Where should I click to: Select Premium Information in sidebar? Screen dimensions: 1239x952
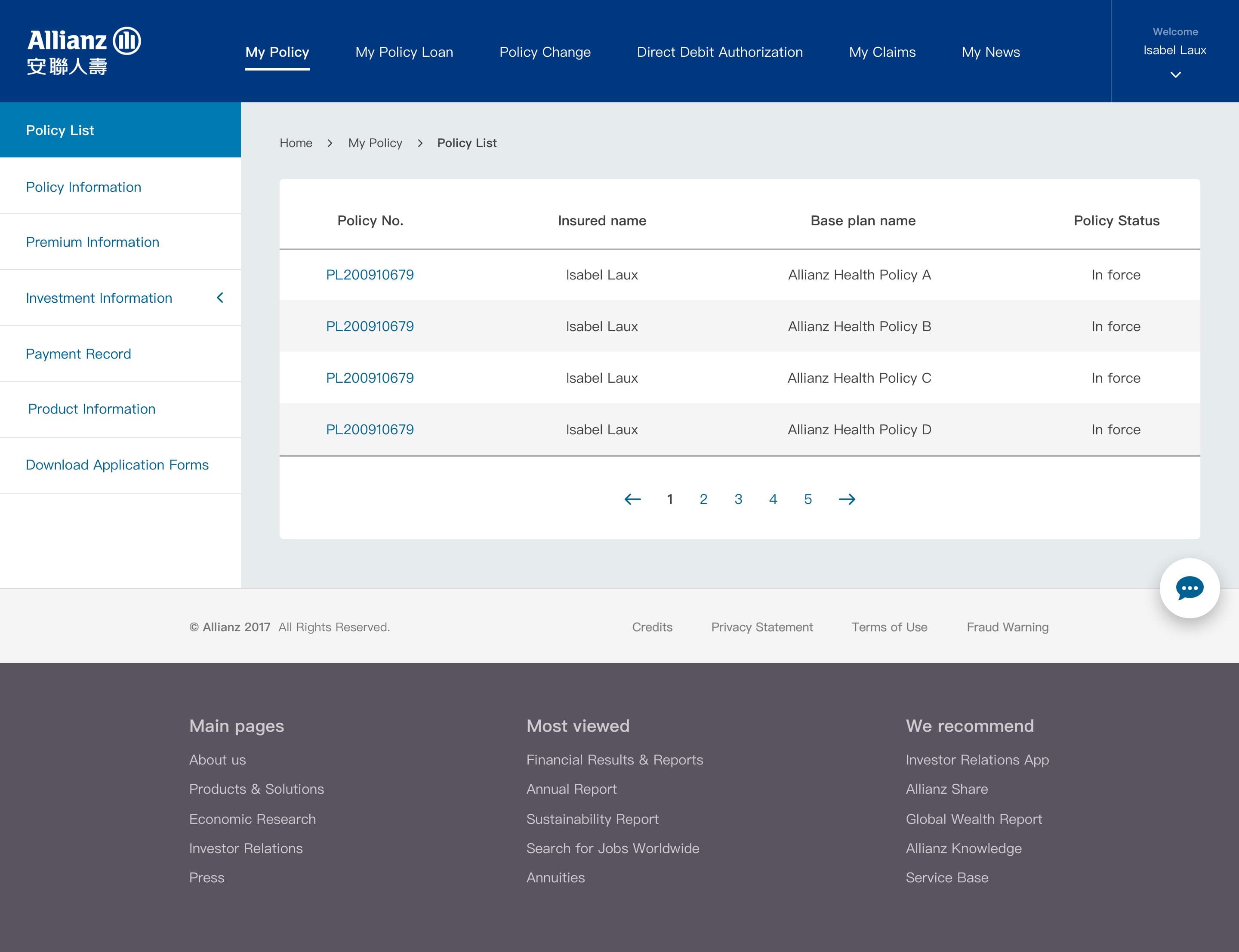click(x=92, y=242)
